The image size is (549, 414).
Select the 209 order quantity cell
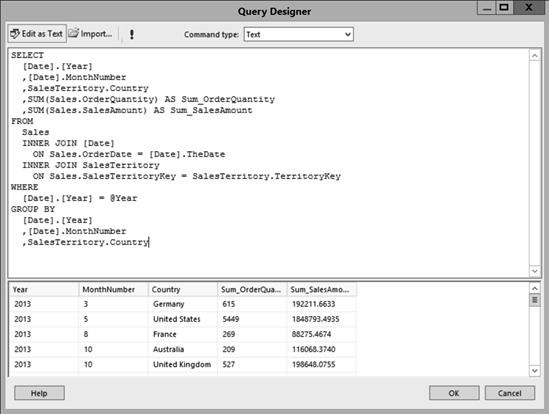(x=252, y=349)
